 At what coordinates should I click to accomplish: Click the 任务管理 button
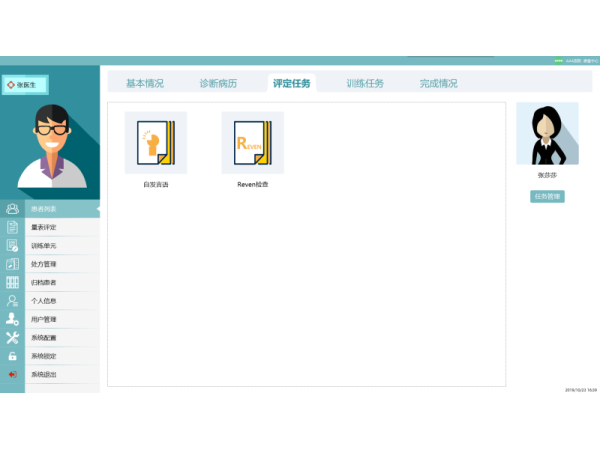(547, 197)
